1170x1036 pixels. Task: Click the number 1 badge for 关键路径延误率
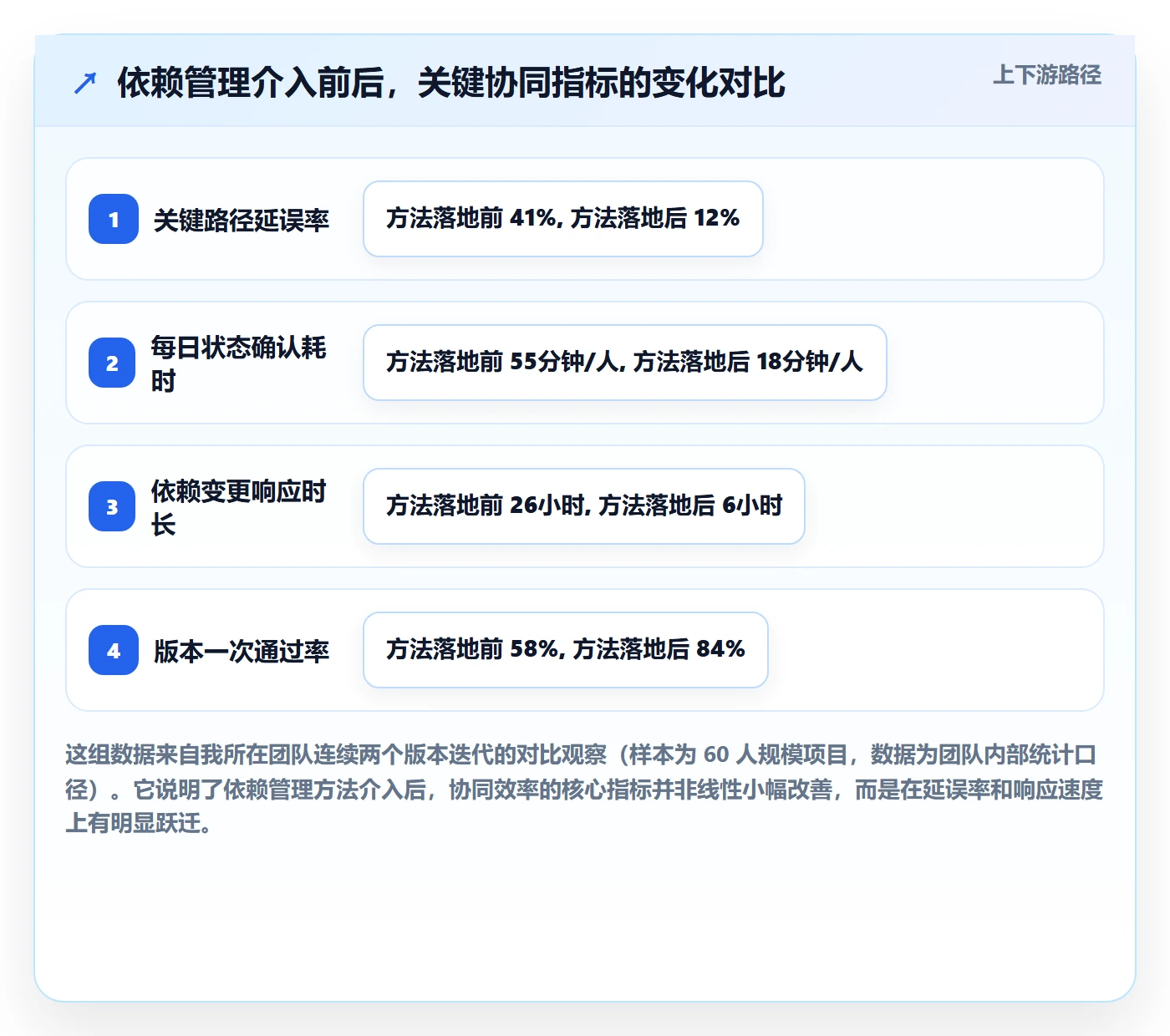click(114, 219)
